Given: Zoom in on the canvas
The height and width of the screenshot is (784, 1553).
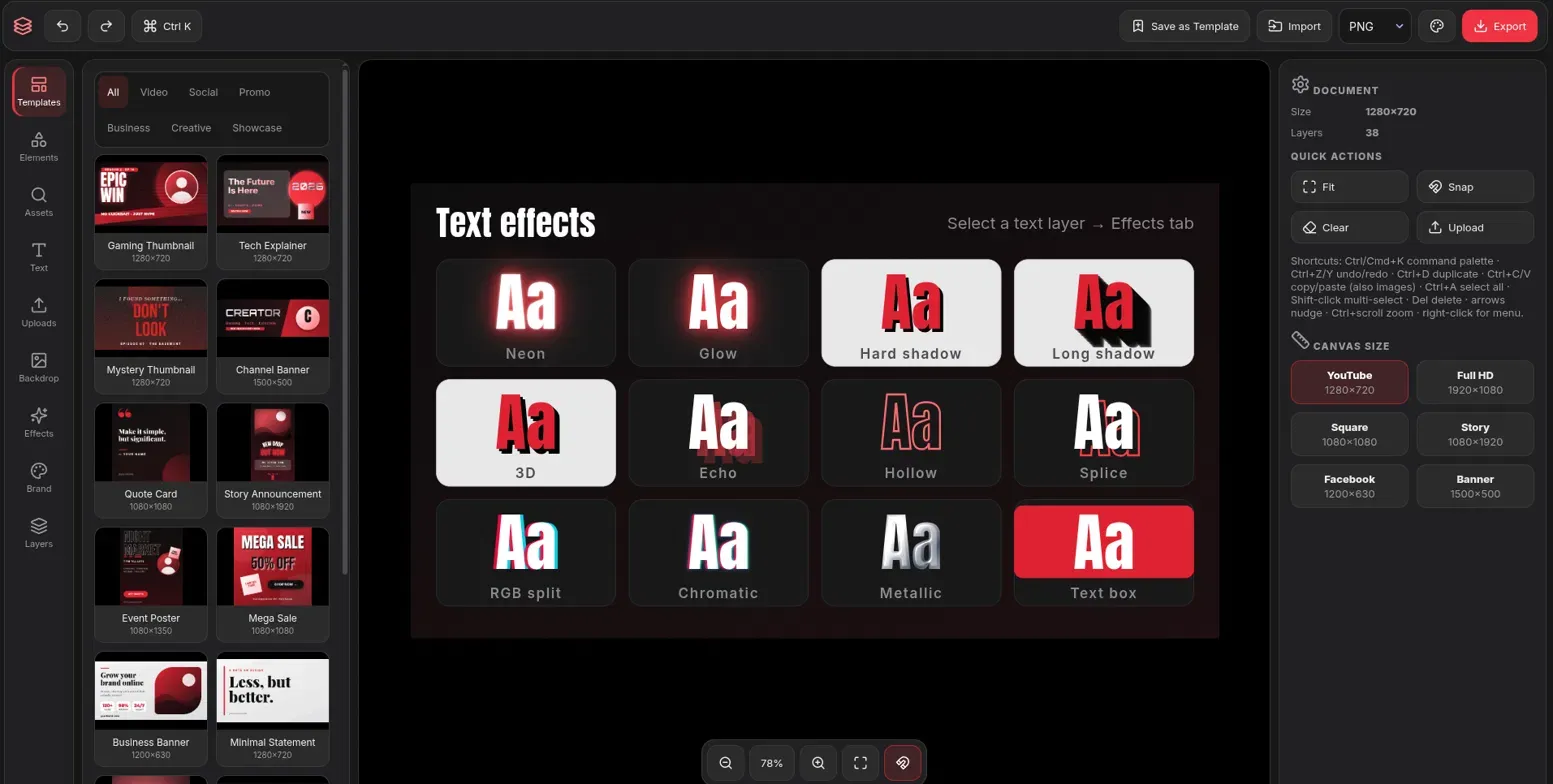Looking at the screenshot, I should (818, 763).
